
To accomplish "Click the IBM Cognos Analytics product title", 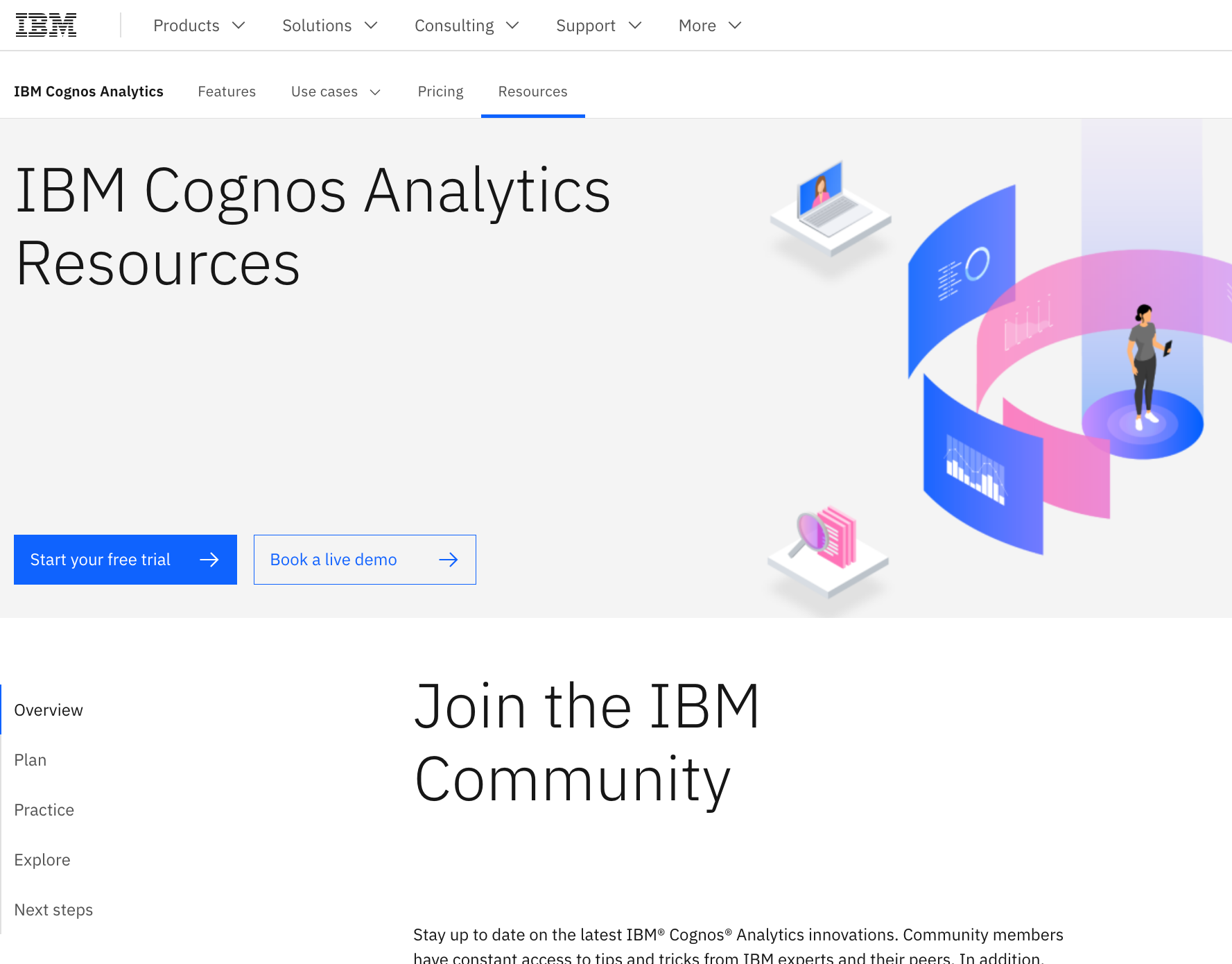I will coord(89,92).
